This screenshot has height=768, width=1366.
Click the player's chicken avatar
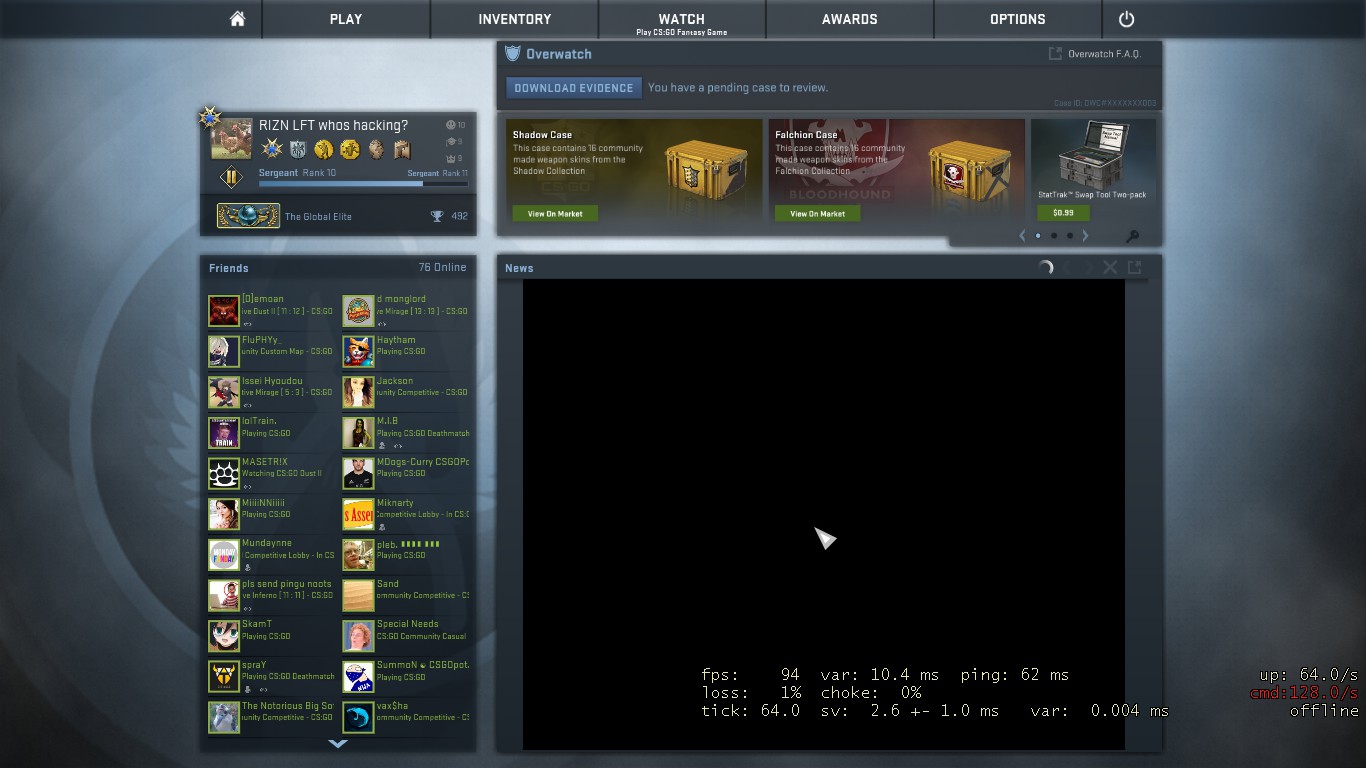pos(231,139)
